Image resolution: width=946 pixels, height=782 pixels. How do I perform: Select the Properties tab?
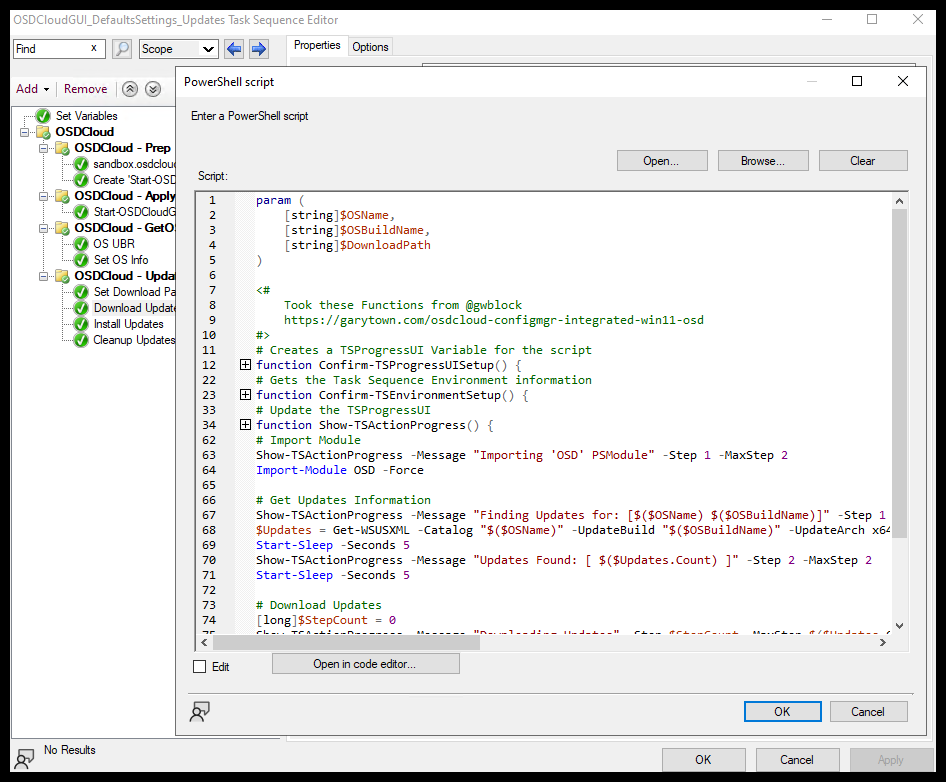pos(316,45)
